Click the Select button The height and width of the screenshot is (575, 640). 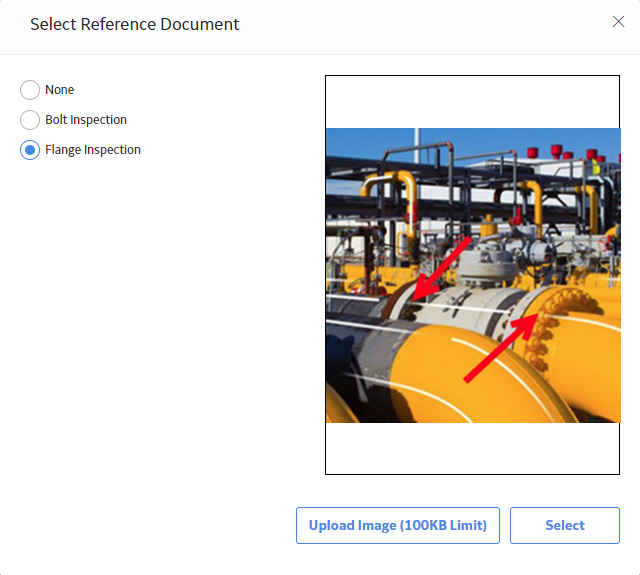click(x=565, y=525)
